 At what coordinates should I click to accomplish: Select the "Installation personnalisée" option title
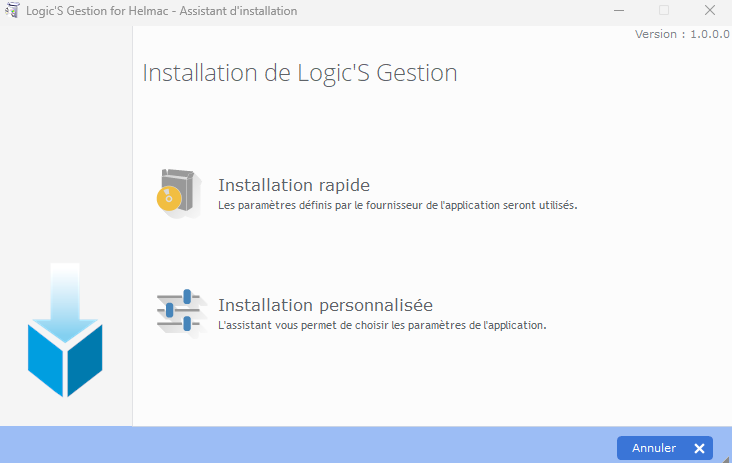(x=325, y=305)
